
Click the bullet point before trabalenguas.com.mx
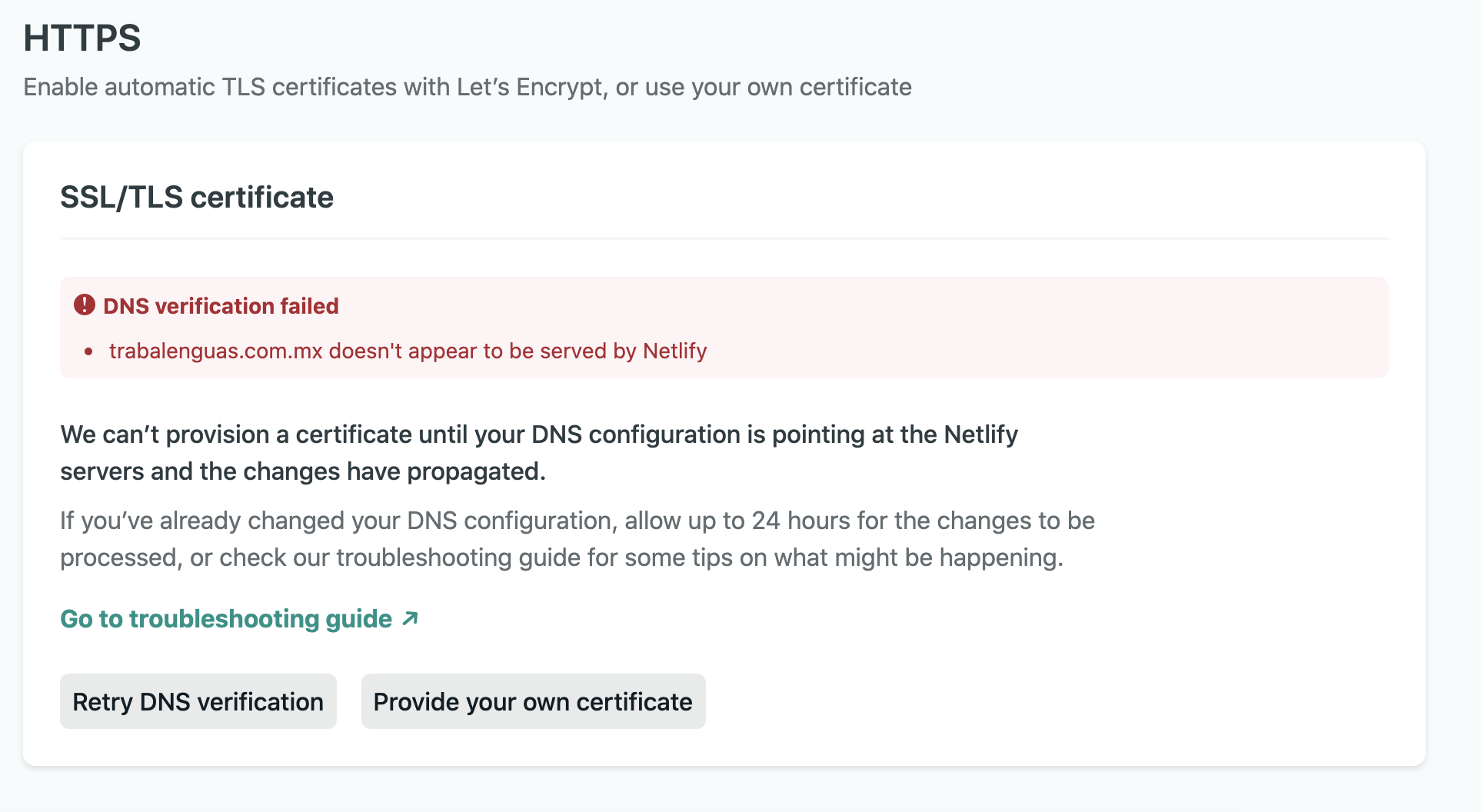coord(89,351)
